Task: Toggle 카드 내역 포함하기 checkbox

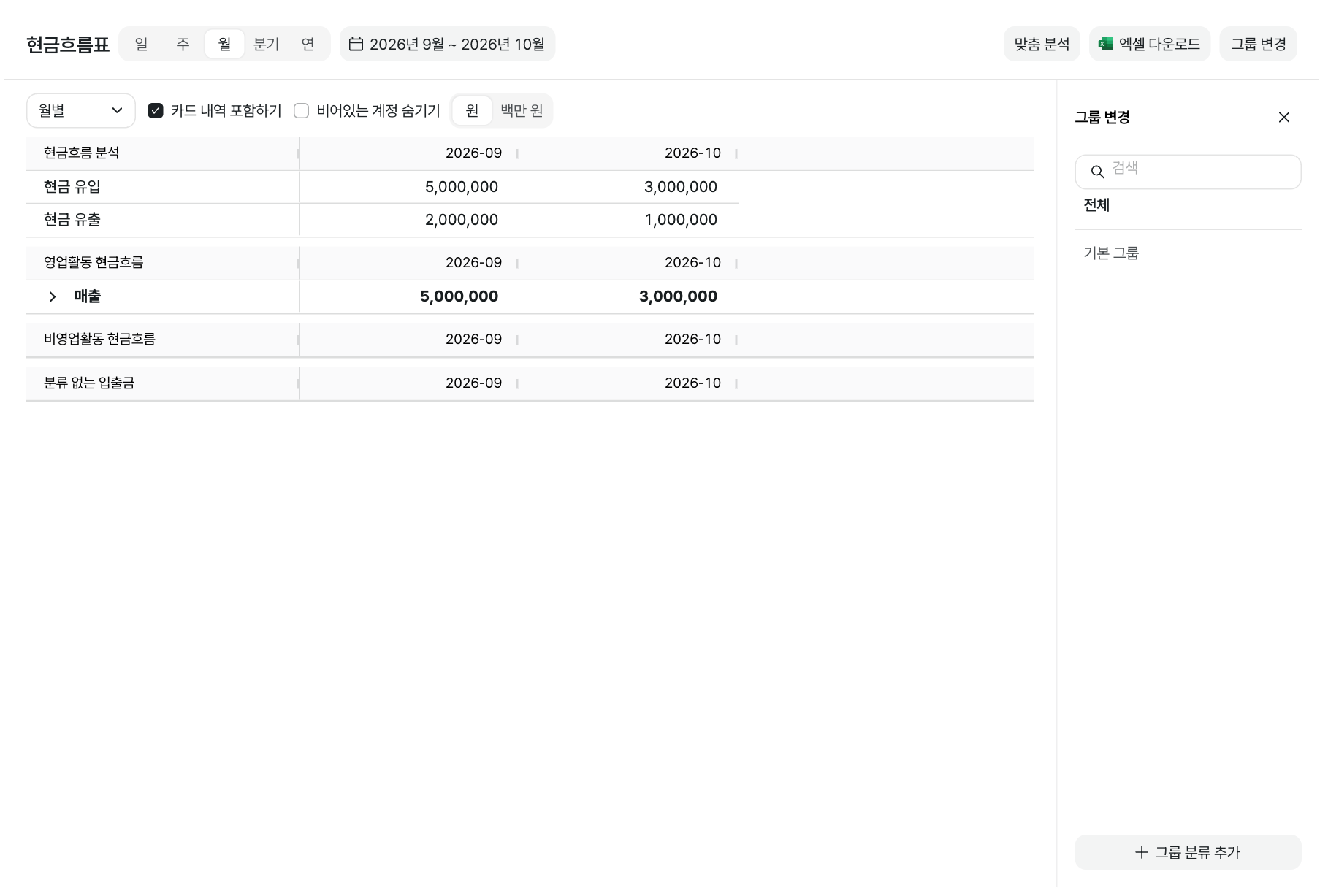Action: [156, 110]
